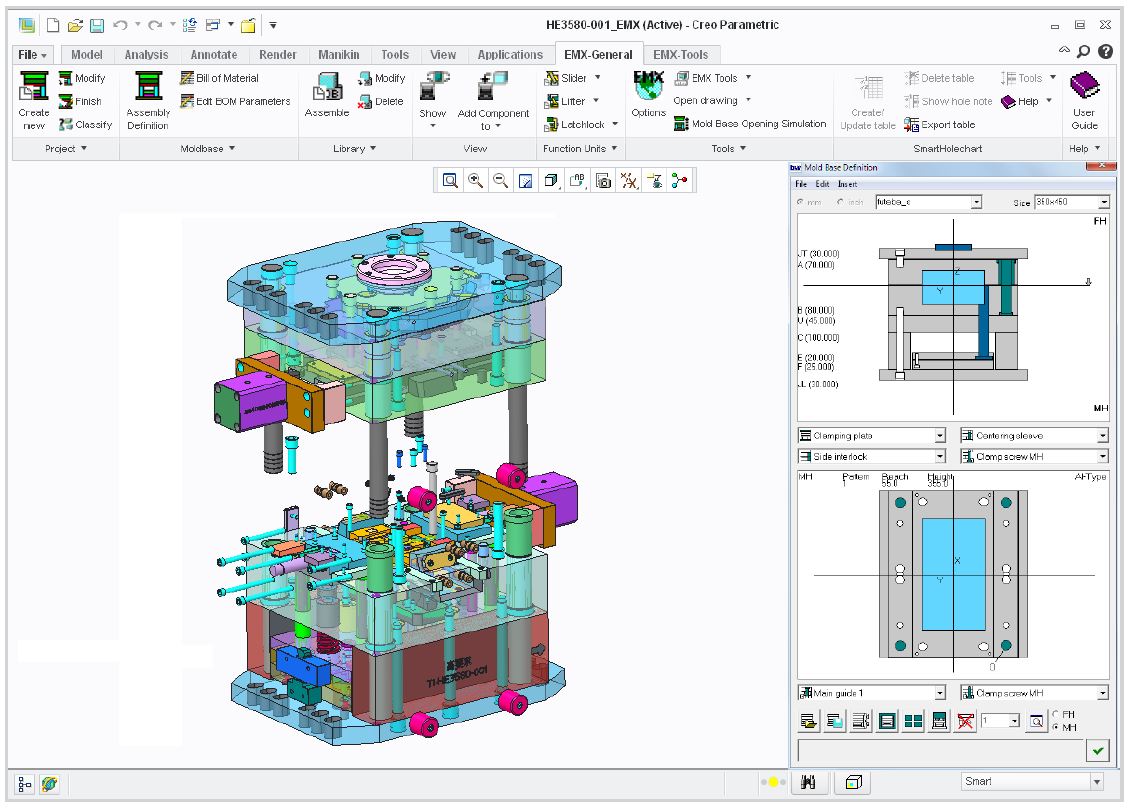Open the Size 350x450 dropdown
Image resolution: width=1129 pixels, height=810 pixels.
click(1102, 202)
